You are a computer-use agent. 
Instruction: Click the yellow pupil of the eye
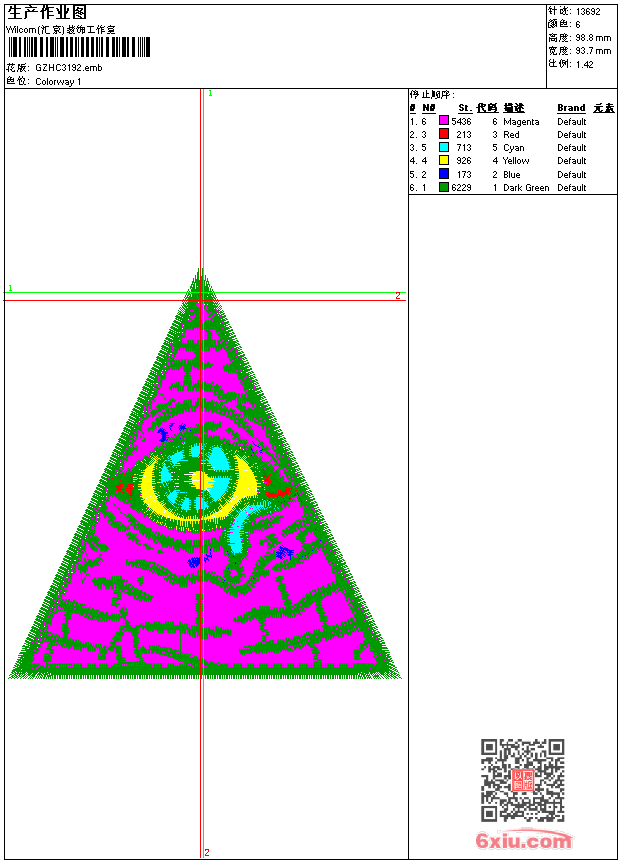pos(202,481)
